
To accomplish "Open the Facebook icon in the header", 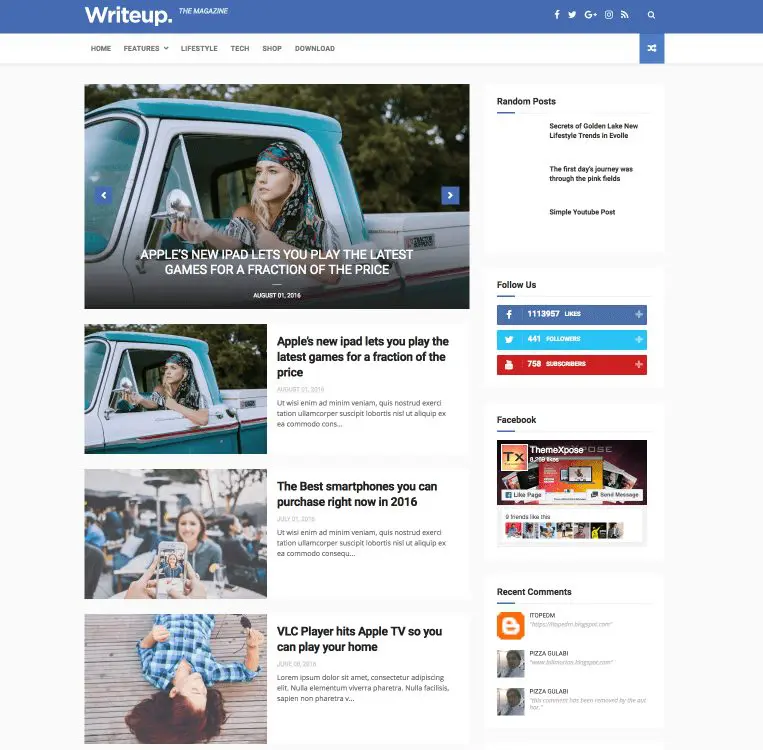I will (557, 15).
